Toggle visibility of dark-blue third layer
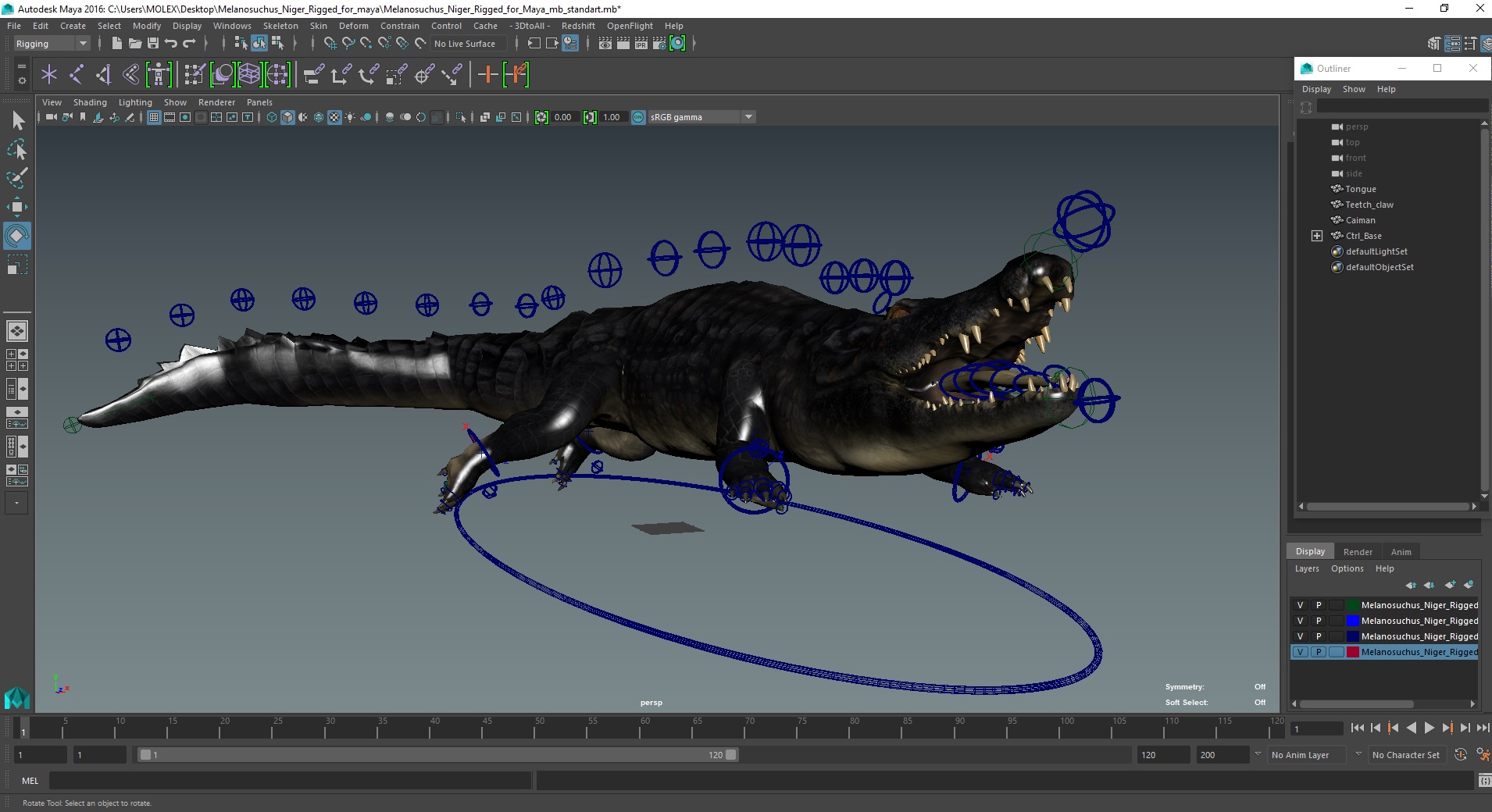The width and height of the screenshot is (1492, 812). 1301,636
